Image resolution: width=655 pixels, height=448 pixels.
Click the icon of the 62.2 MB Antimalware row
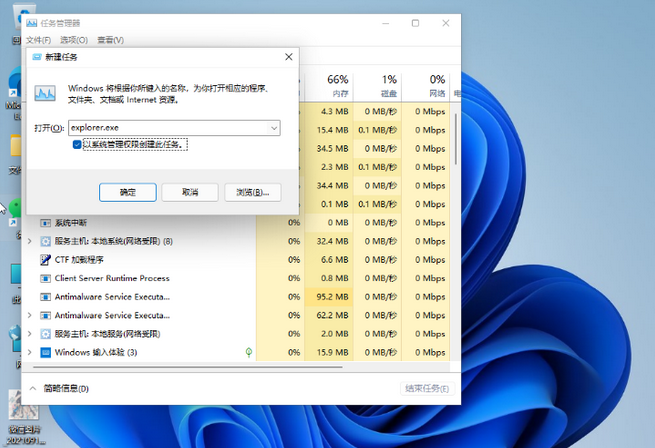pos(45,315)
